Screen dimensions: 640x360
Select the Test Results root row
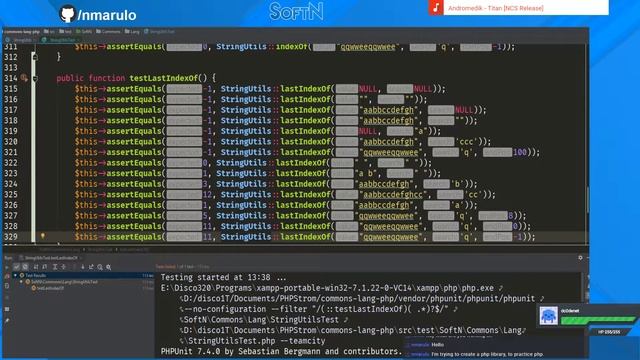(84, 276)
